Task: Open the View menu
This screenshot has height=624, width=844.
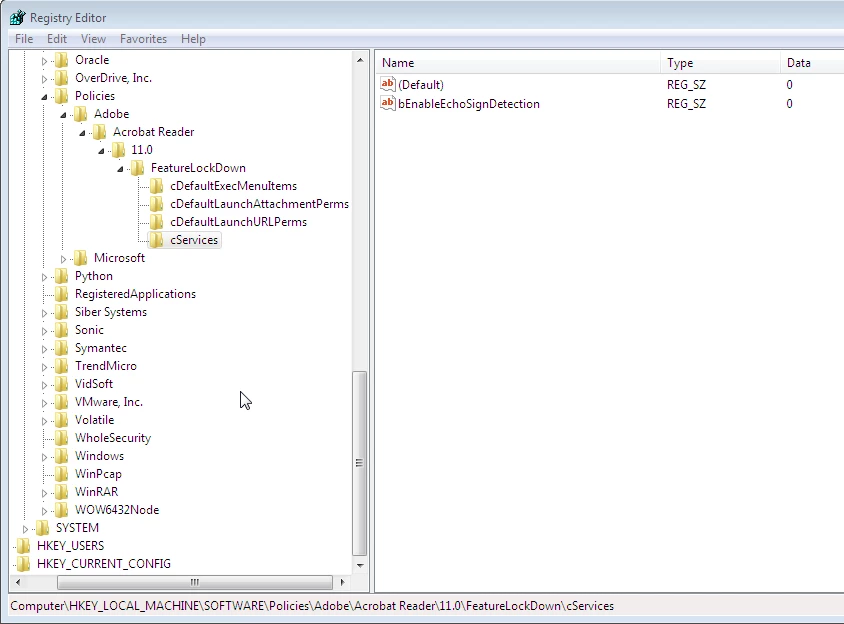Action: [x=93, y=39]
